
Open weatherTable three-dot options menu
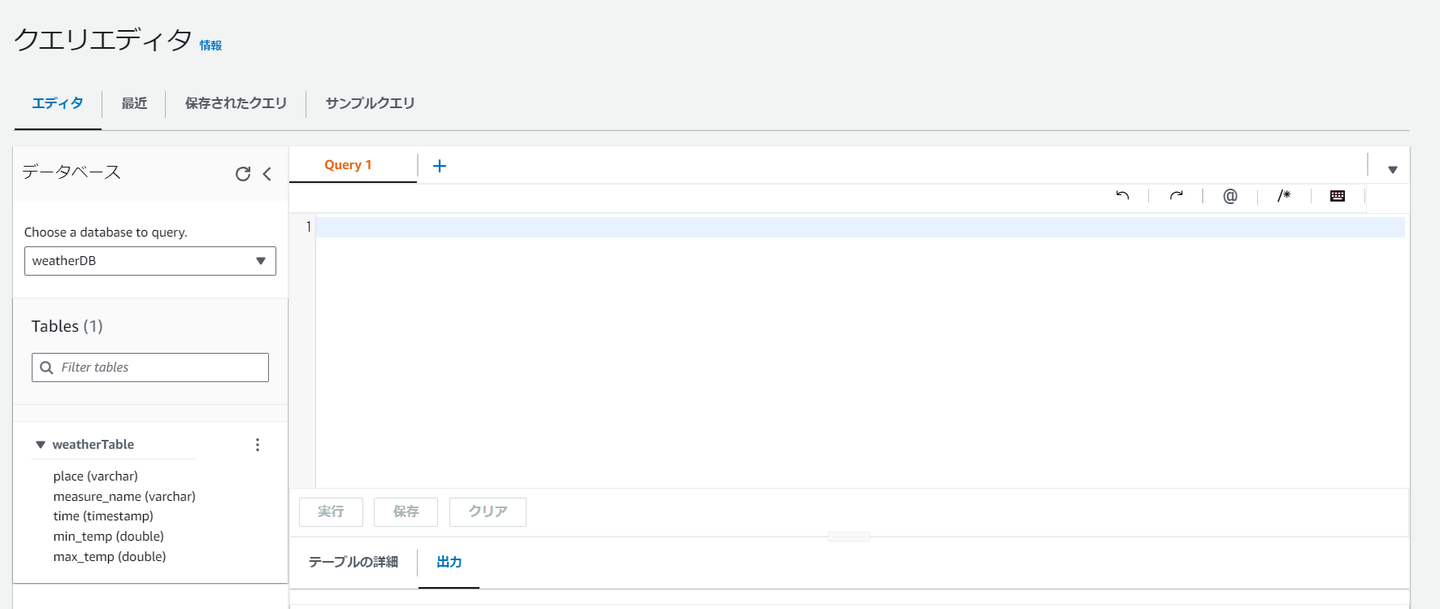click(x=258, y=445)
